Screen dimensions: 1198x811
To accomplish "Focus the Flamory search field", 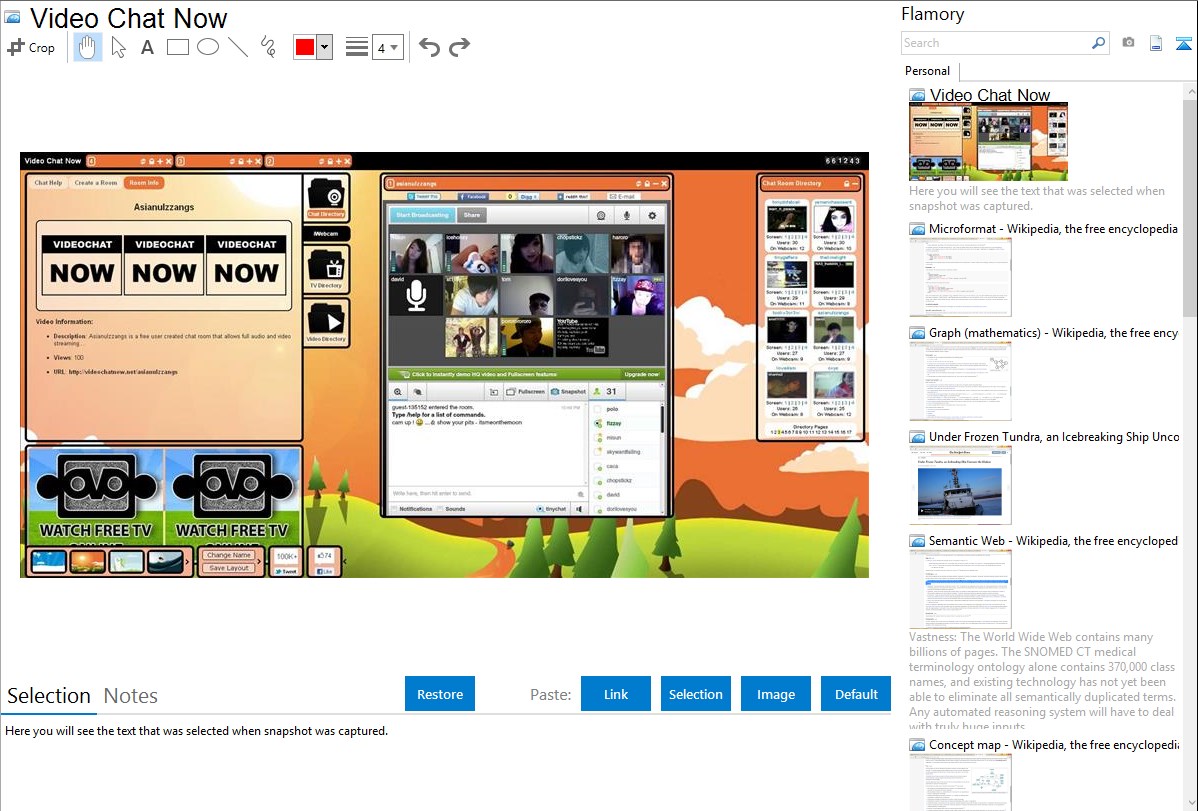I will click(995, 43).
